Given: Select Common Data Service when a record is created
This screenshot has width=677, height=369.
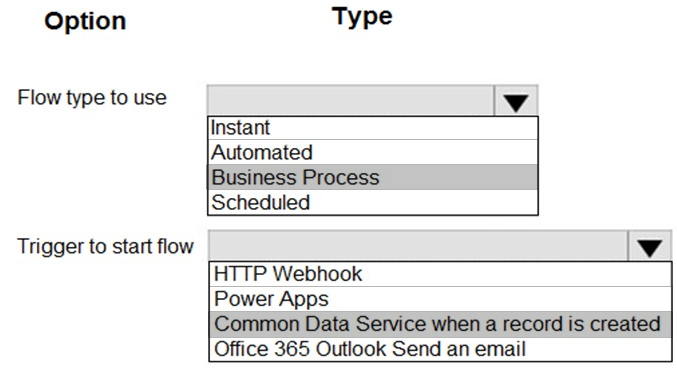Looking at the screenshot, I should 440,324.
